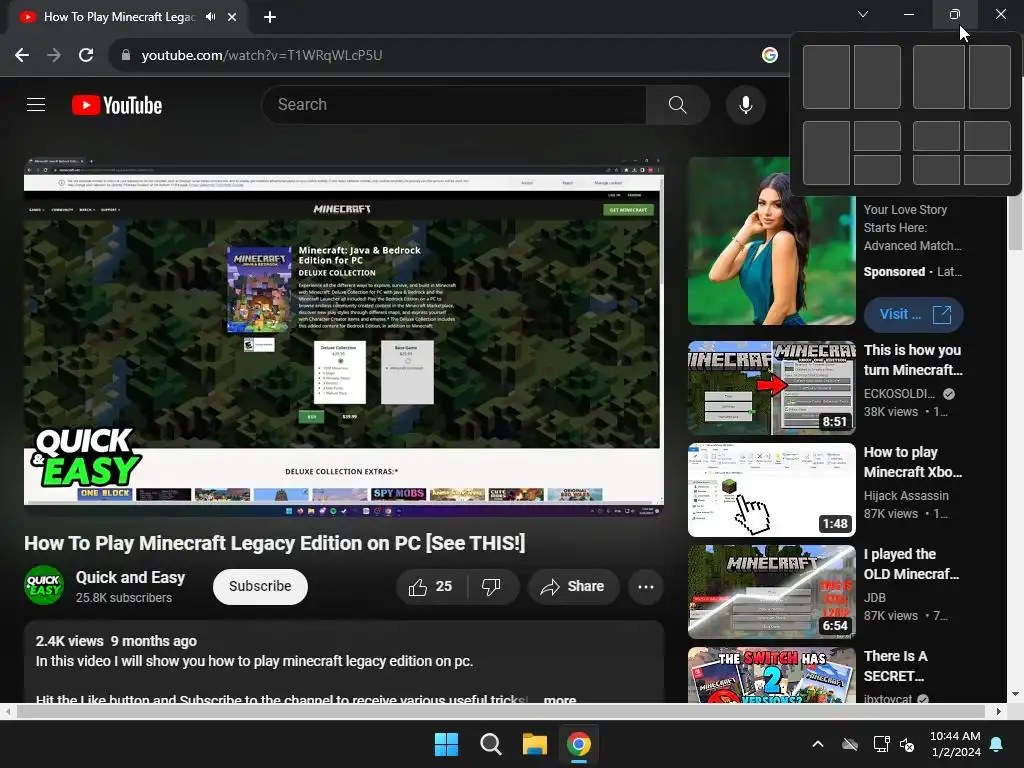Click into the YouTube Search field
The image size is (1024, 768).
(x=454, y=104)
